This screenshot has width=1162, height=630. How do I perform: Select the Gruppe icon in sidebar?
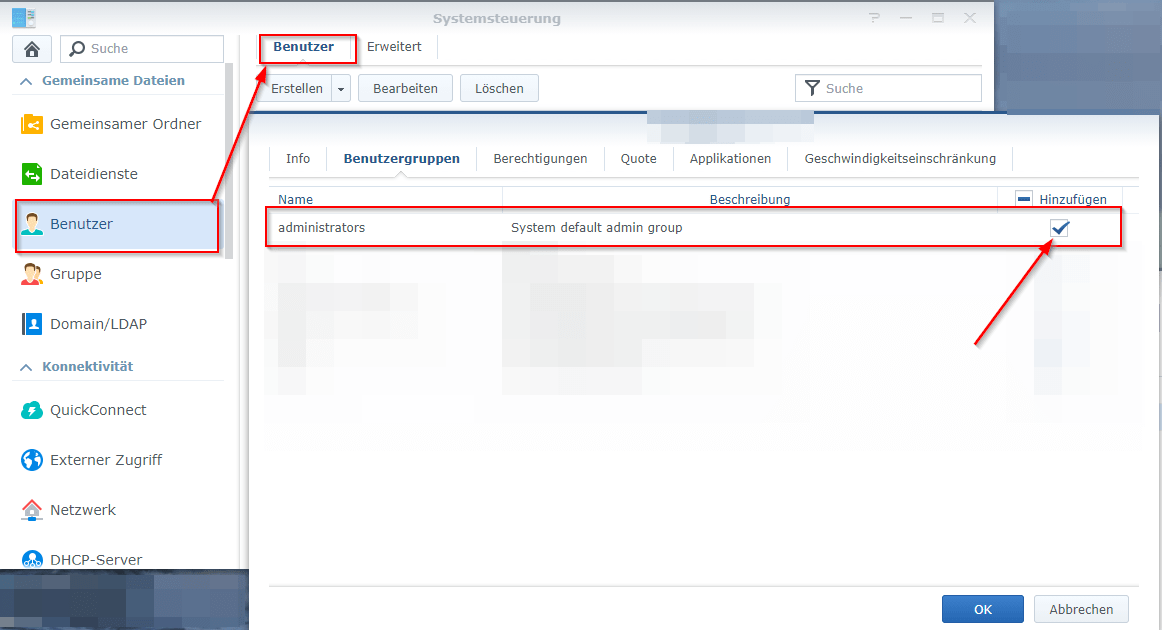(33, 274)
